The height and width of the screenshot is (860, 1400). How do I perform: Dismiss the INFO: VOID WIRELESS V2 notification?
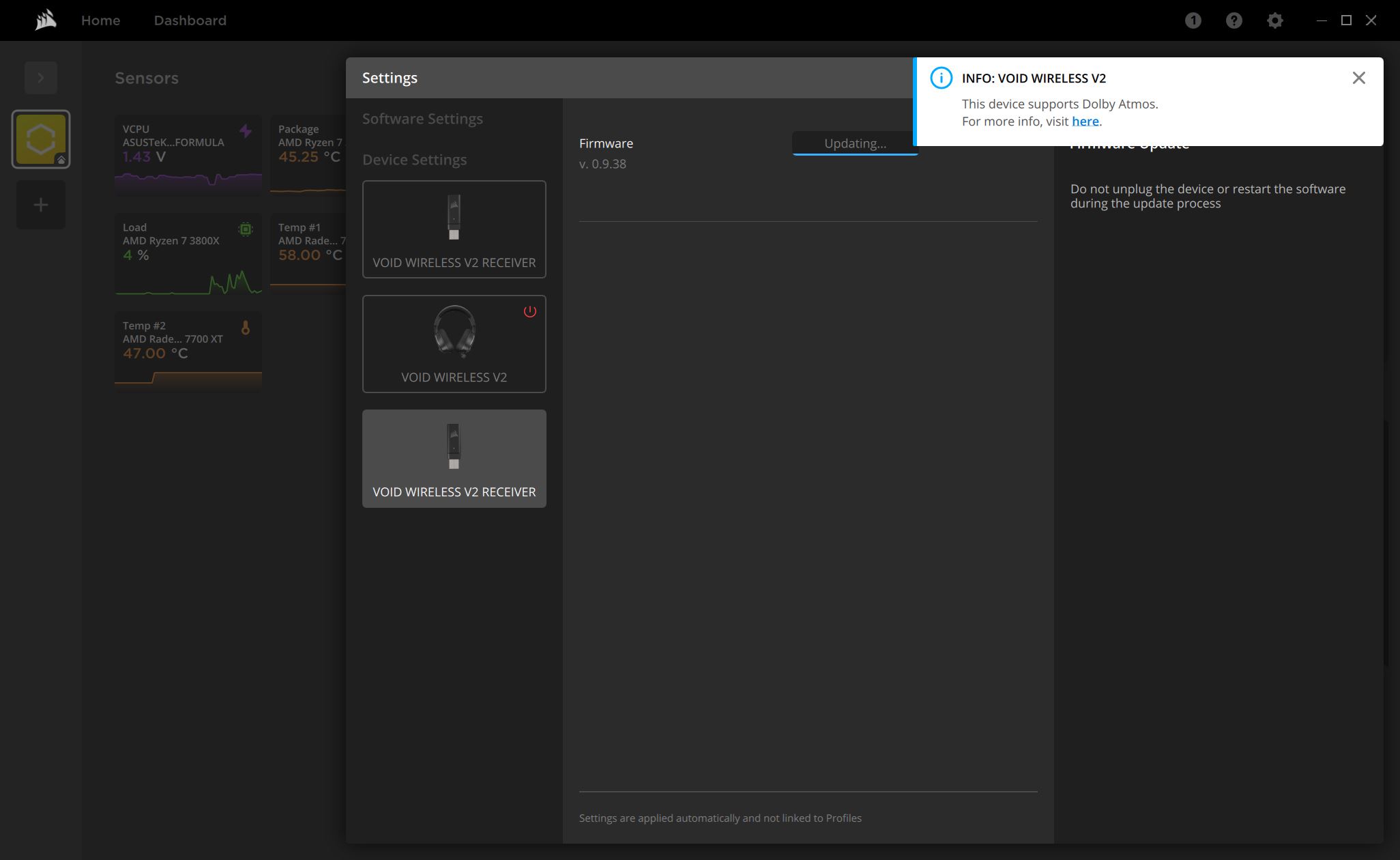tap(1359, 78)
